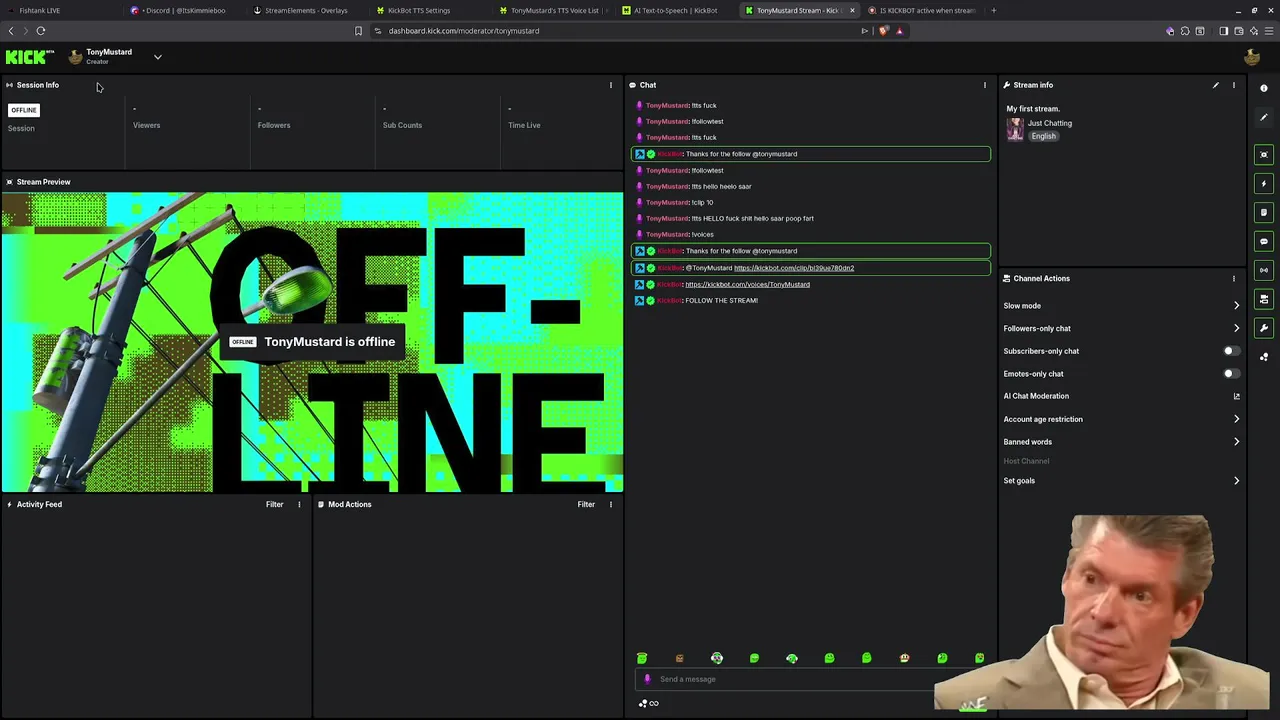The image size is (1280, 720).
Task: Click the '!clip 10' chat message
Action: click(x=702, y=202)
